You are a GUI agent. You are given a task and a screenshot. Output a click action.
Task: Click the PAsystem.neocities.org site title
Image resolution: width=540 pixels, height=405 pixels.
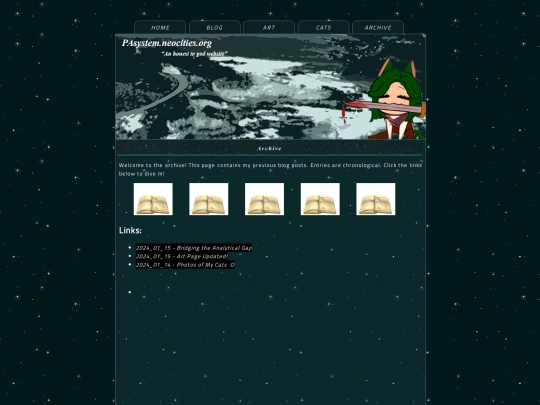[x=167, y=43]
